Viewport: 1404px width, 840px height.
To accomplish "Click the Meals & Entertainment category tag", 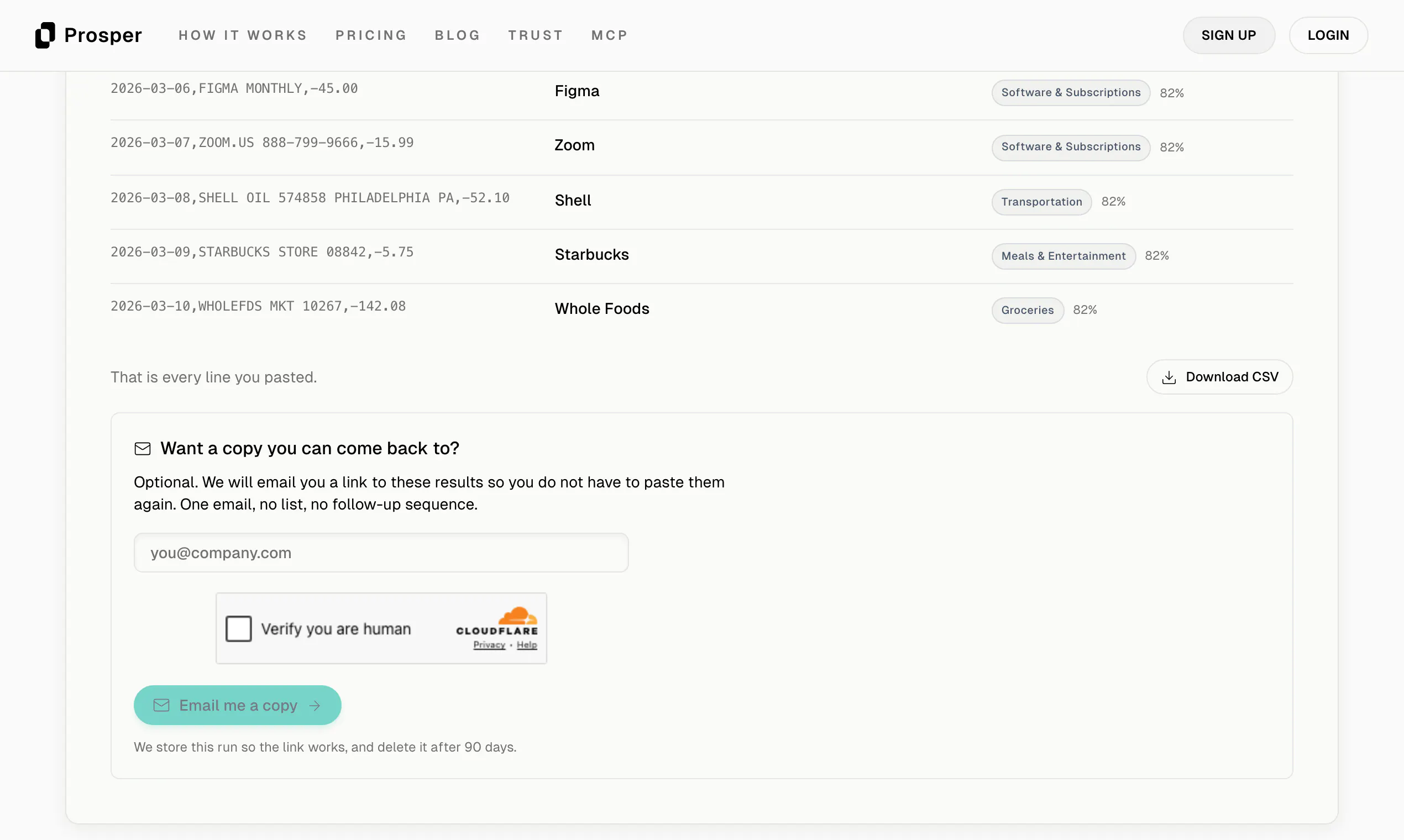I will tap(1063, 256).
